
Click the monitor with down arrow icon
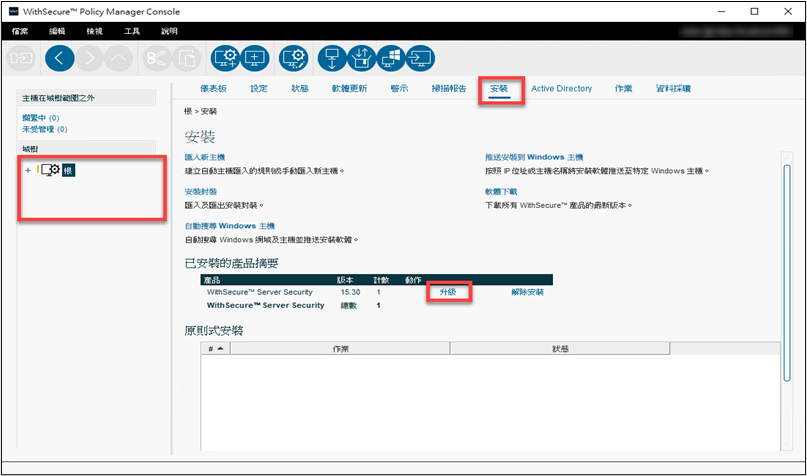click(x=332, y=57)
